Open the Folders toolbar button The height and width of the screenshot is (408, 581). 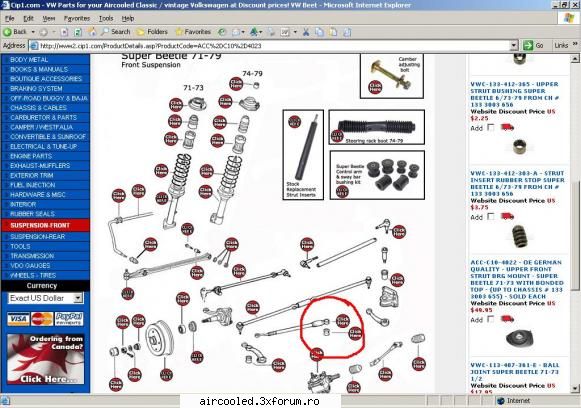click(152, 32)
